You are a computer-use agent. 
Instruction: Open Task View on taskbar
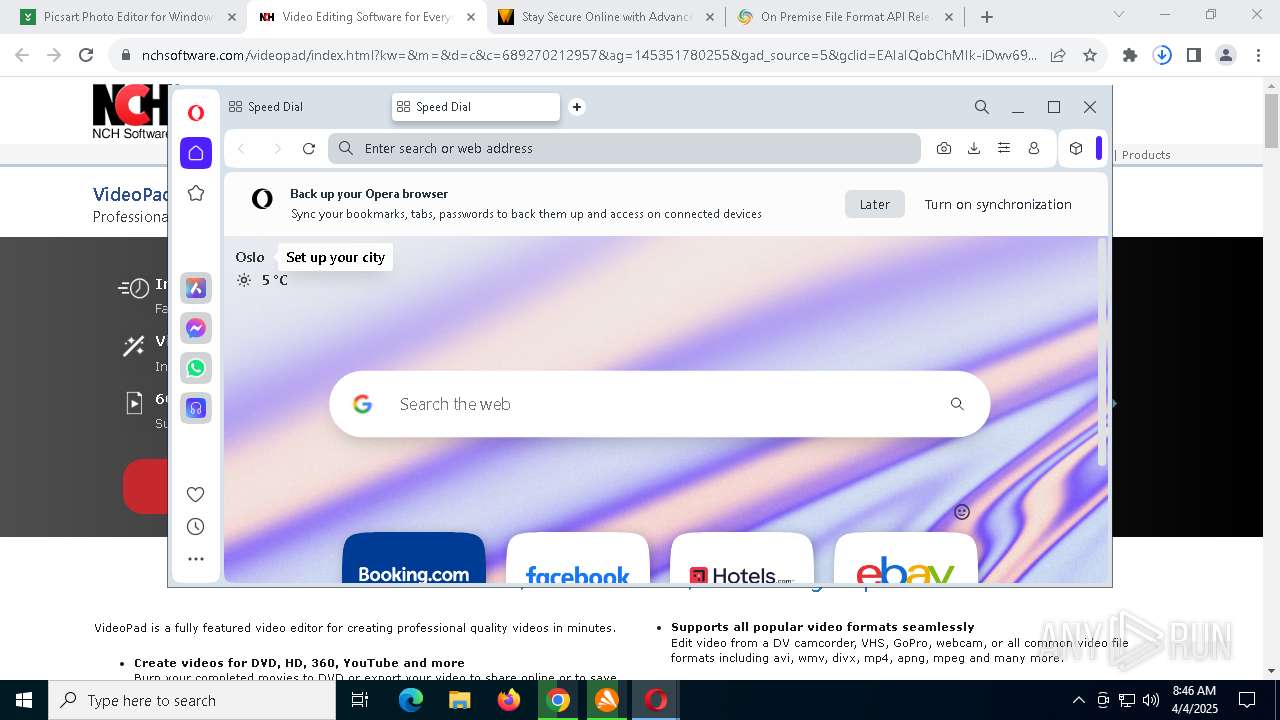click(x=360, y=700)
